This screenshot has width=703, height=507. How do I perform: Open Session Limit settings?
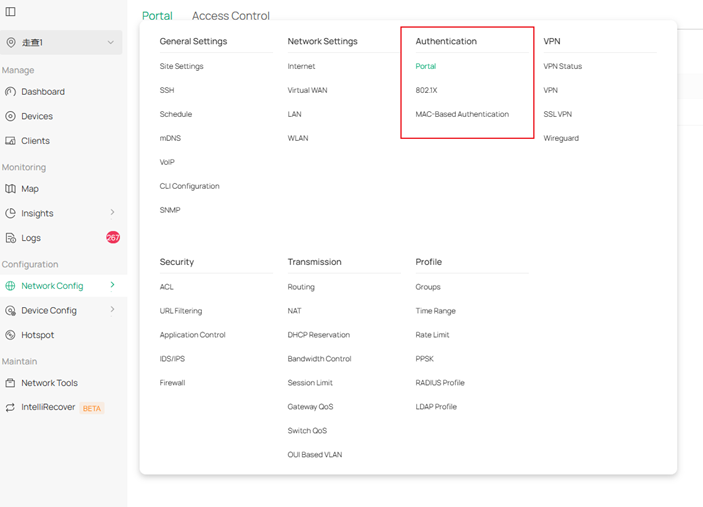pos(310,383)
